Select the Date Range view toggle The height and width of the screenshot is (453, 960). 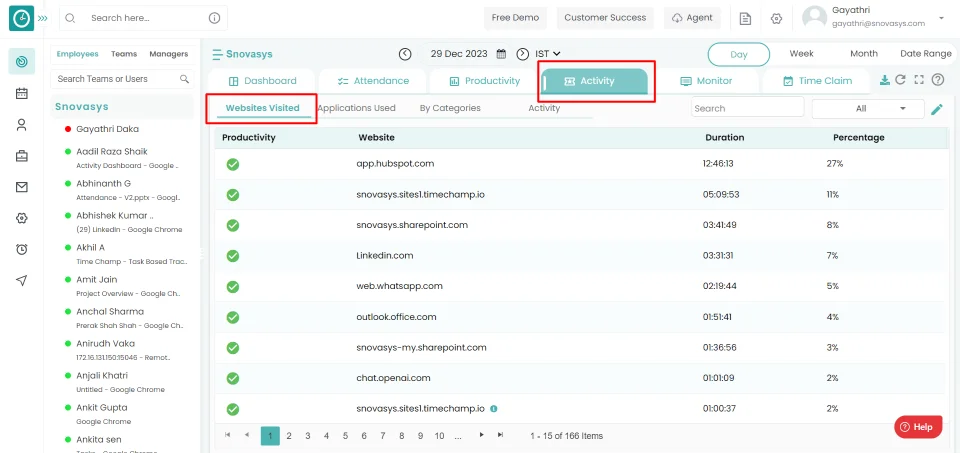926,54
